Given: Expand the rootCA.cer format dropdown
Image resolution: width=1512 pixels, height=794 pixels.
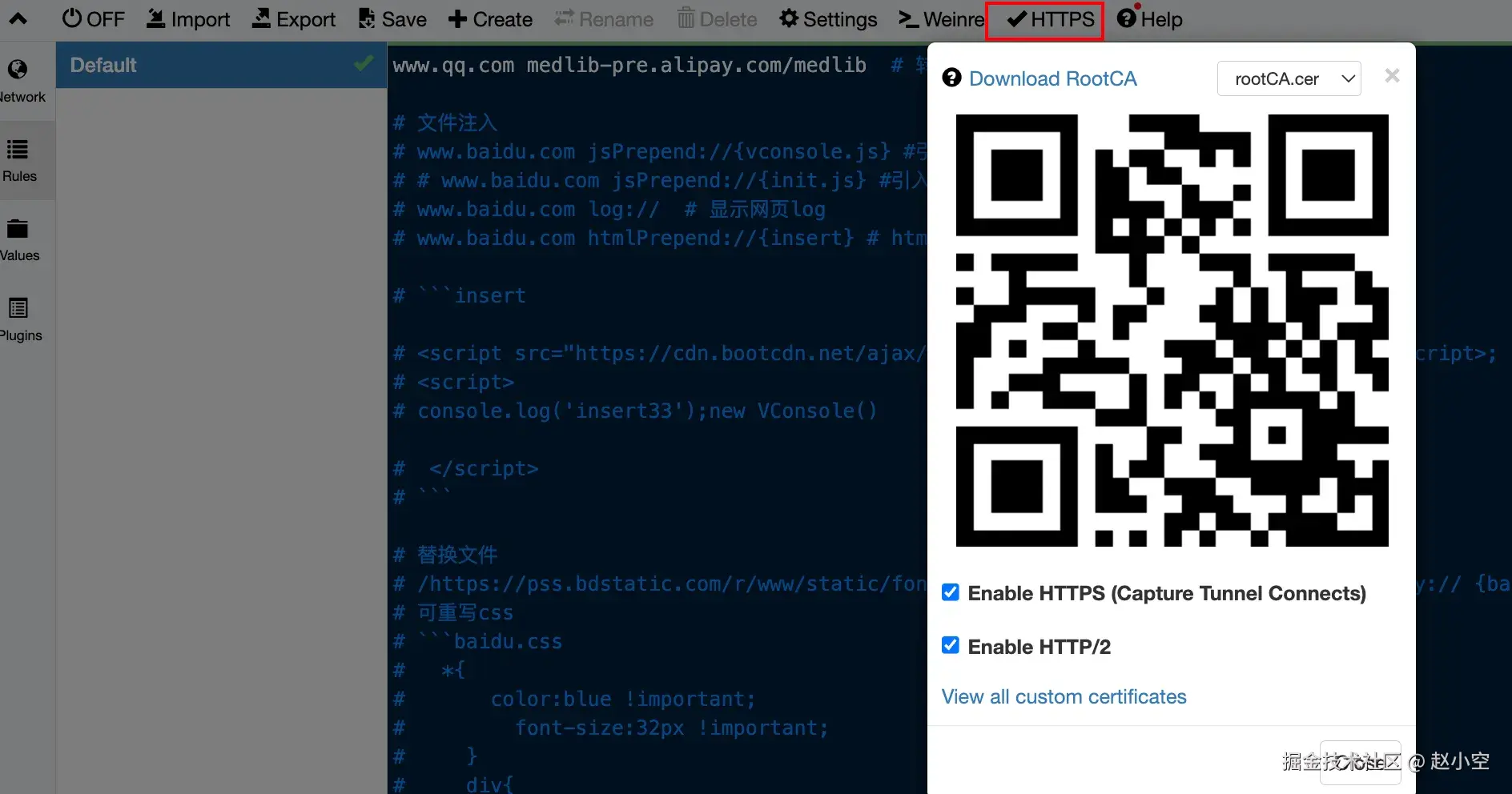Looking at the screenshot, I should [x=1289, y=78].
